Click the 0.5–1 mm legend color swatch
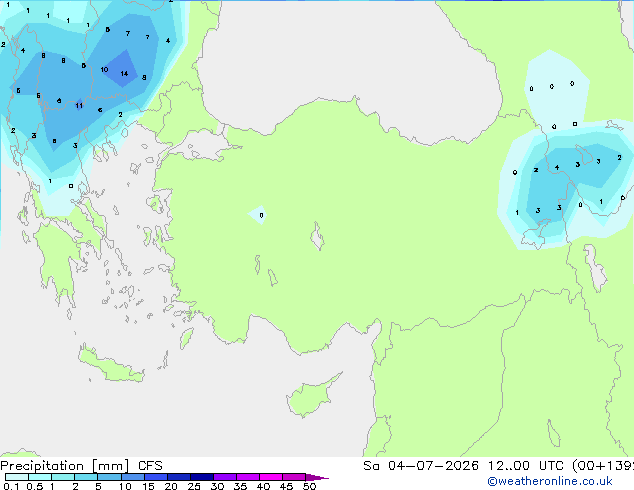The width and height of the screenshot is (634, 490). 40,477
